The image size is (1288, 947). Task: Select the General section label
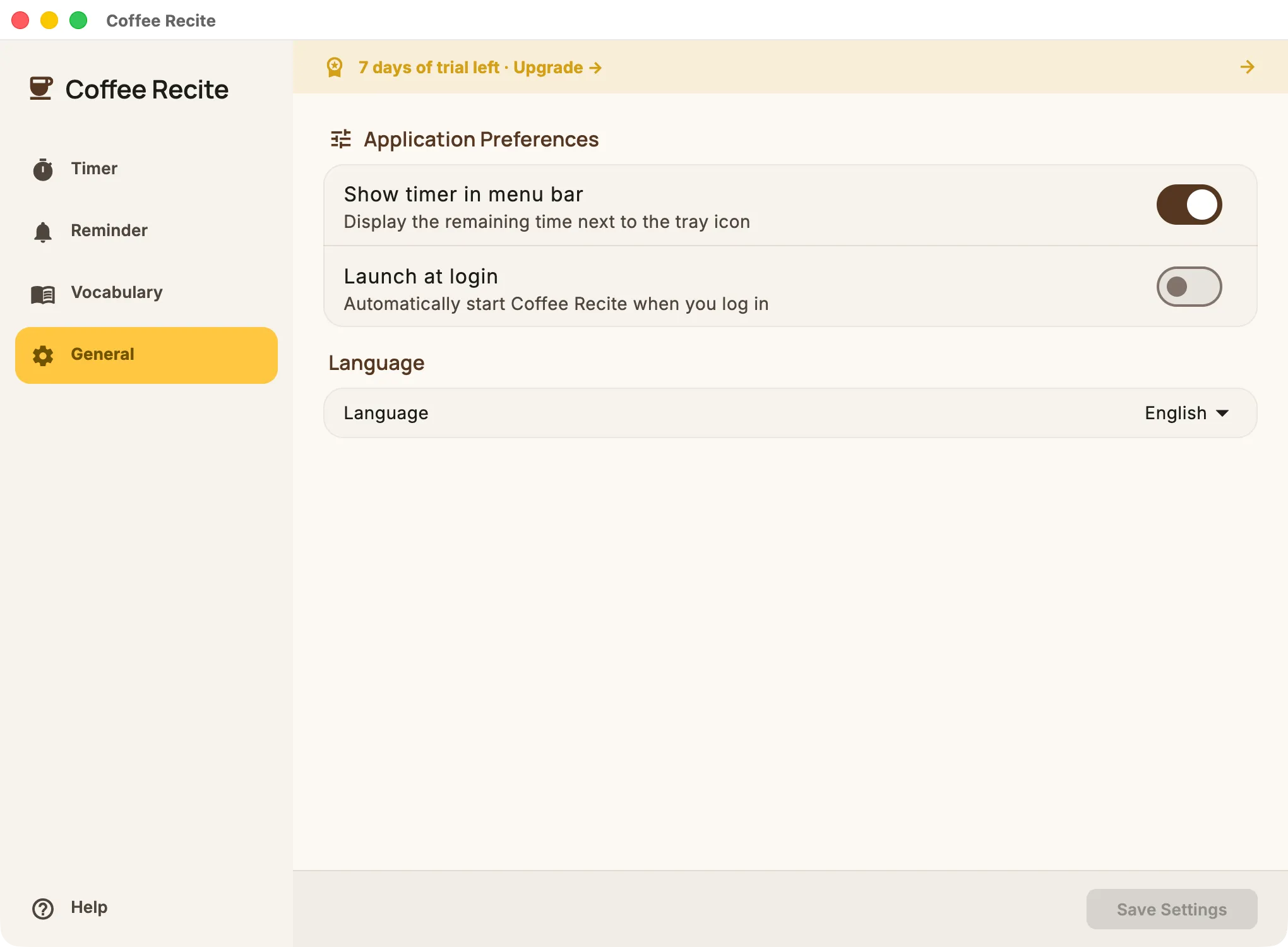102,354
